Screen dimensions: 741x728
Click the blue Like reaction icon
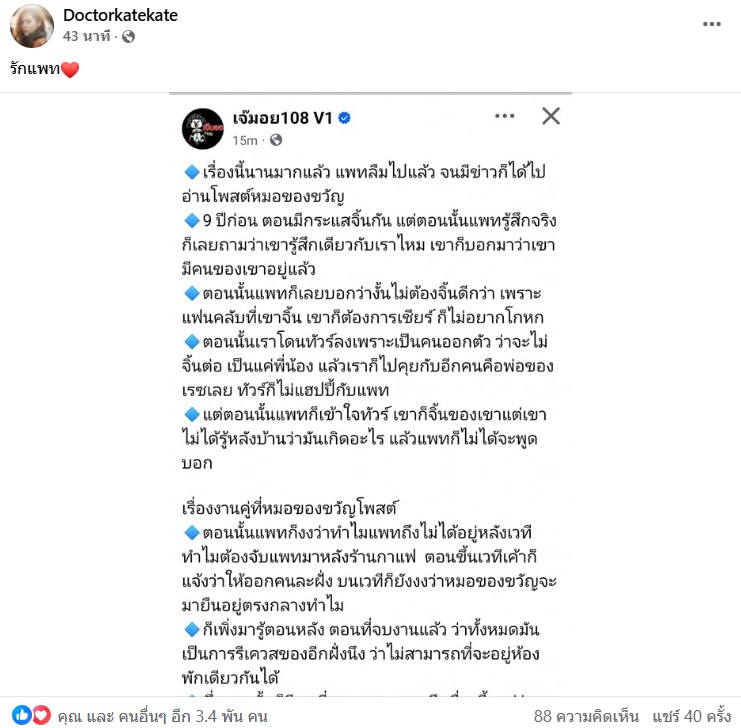coord(21,715)
